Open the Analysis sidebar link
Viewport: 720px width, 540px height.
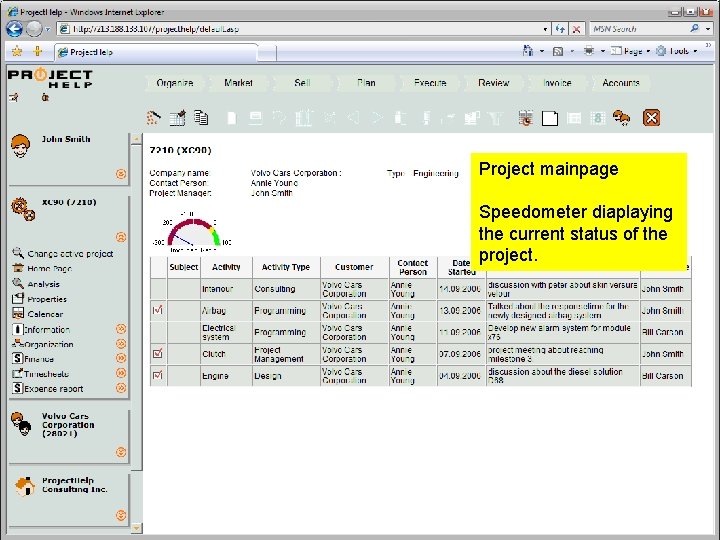pyautogui.click(x=43, y=284)
